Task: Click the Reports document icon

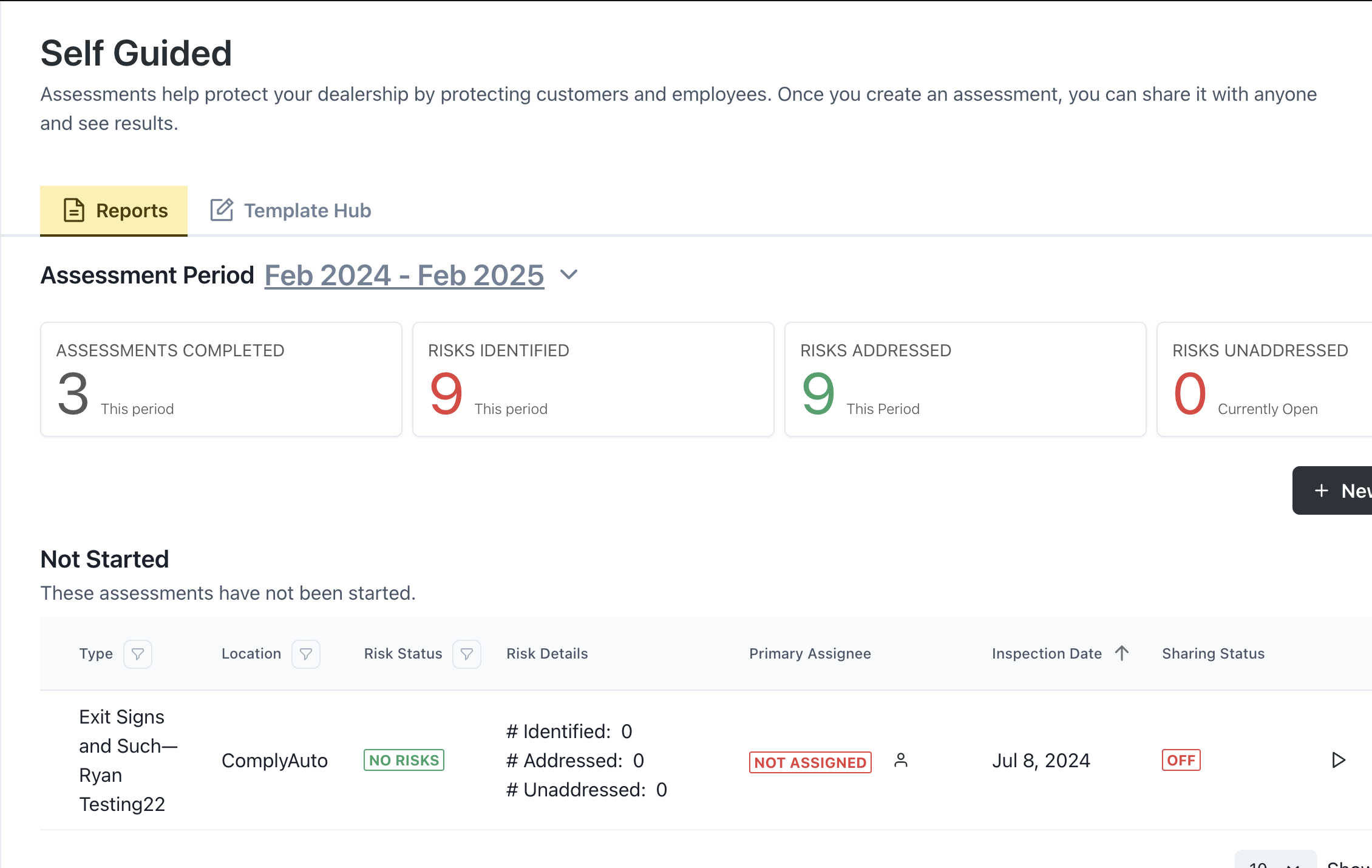Action: coord(74,210)
